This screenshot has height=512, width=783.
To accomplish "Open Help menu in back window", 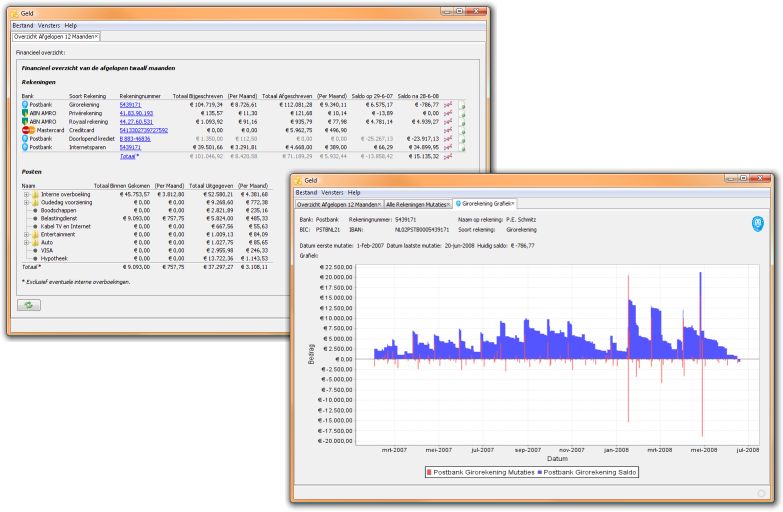I will pos(71,25).
